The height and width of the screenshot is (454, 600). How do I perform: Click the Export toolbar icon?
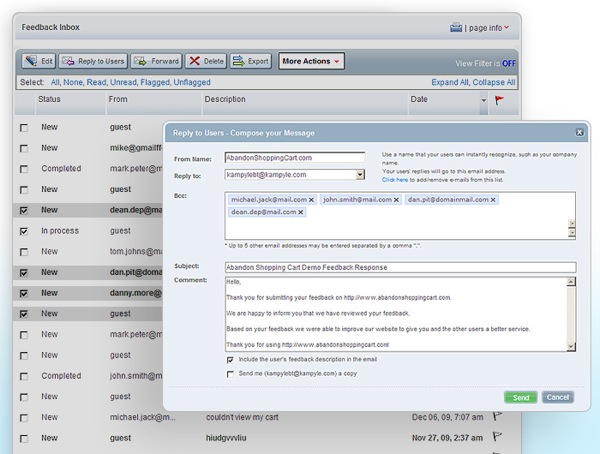point(238,61)
